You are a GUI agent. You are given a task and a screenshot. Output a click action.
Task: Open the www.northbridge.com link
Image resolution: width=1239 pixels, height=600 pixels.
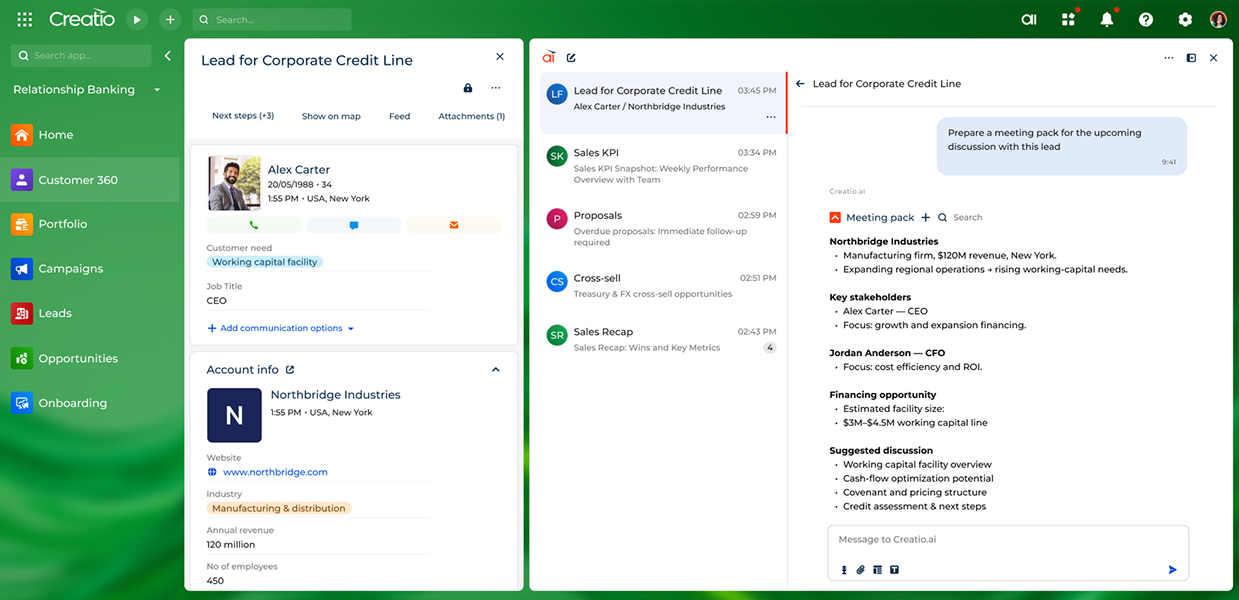tap(275, 472)
